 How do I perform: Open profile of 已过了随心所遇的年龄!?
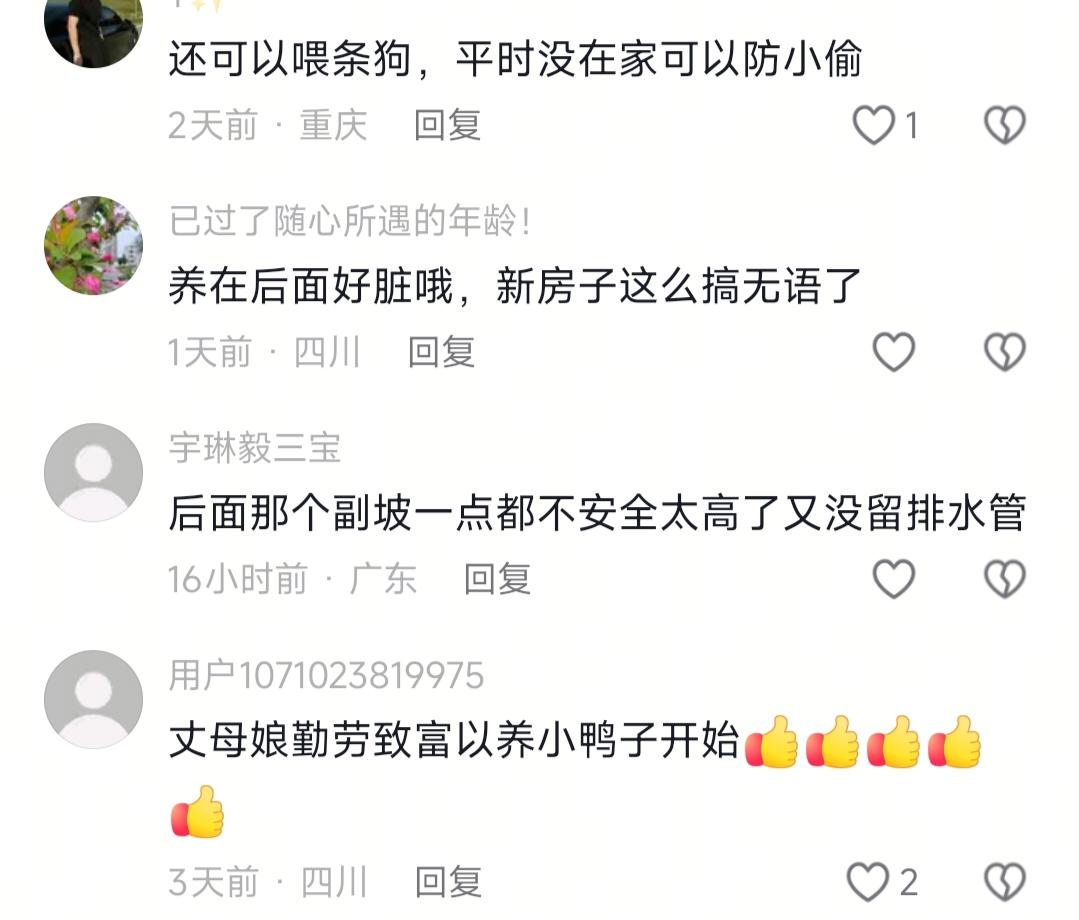point(350,221)
